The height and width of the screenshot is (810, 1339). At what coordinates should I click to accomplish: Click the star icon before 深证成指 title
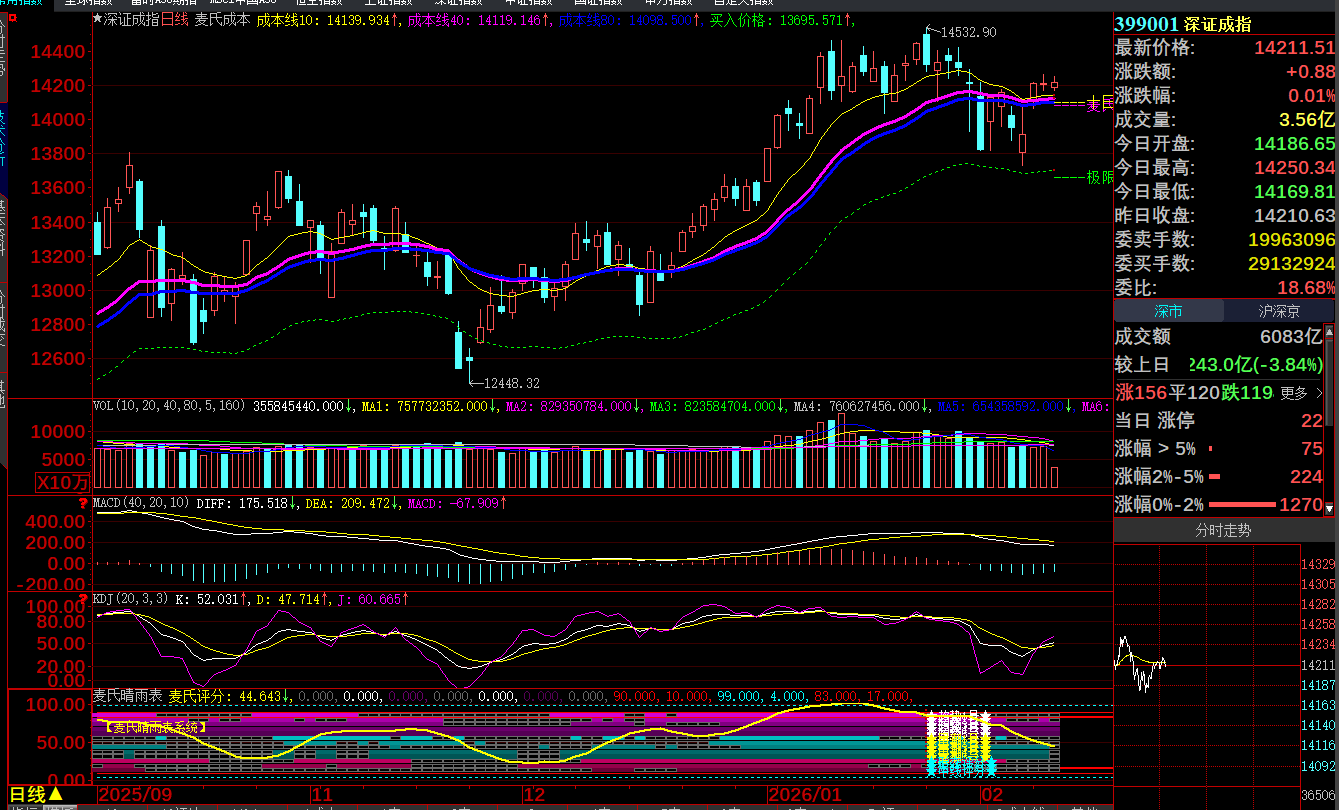tap(97, 19)
